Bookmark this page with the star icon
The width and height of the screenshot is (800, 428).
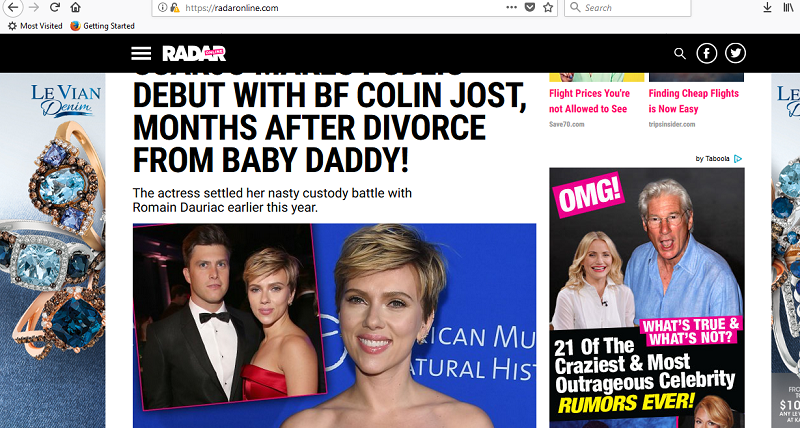tap(548, 8)
